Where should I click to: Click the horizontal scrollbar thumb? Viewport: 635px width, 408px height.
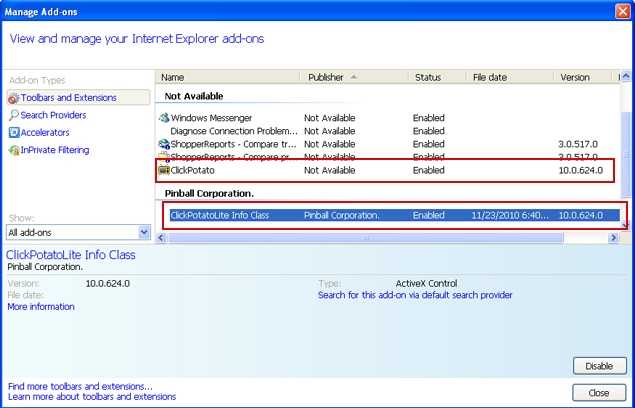365,237
